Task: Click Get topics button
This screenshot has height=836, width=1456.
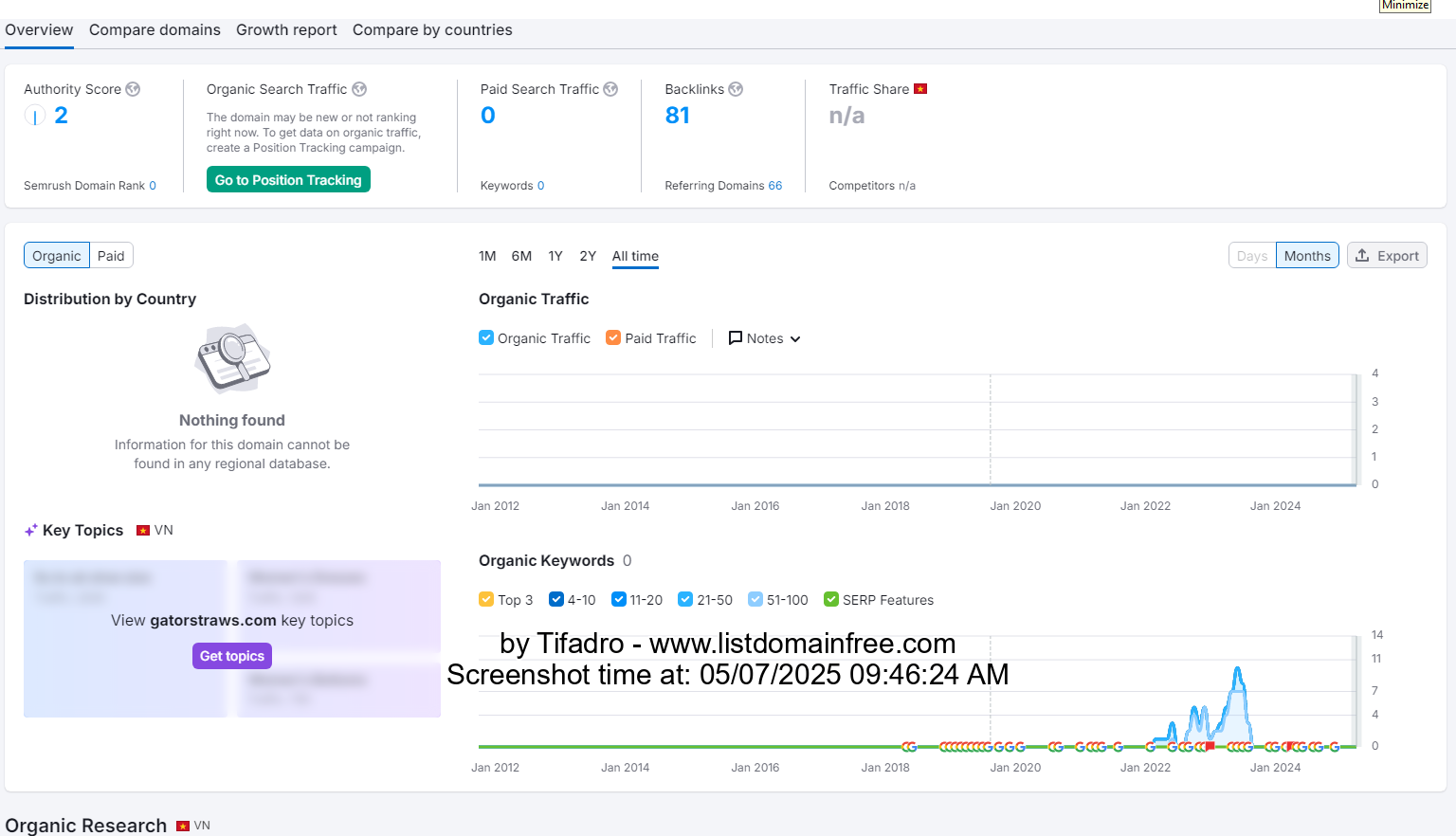Action: [x=232, y=656]
